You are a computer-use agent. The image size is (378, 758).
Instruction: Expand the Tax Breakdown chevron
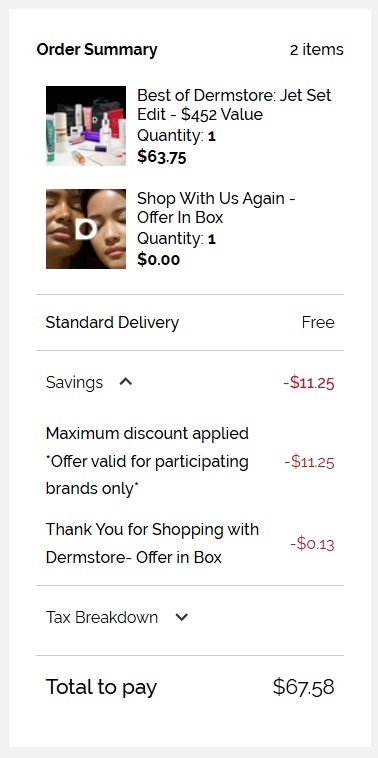click(182, 617)
